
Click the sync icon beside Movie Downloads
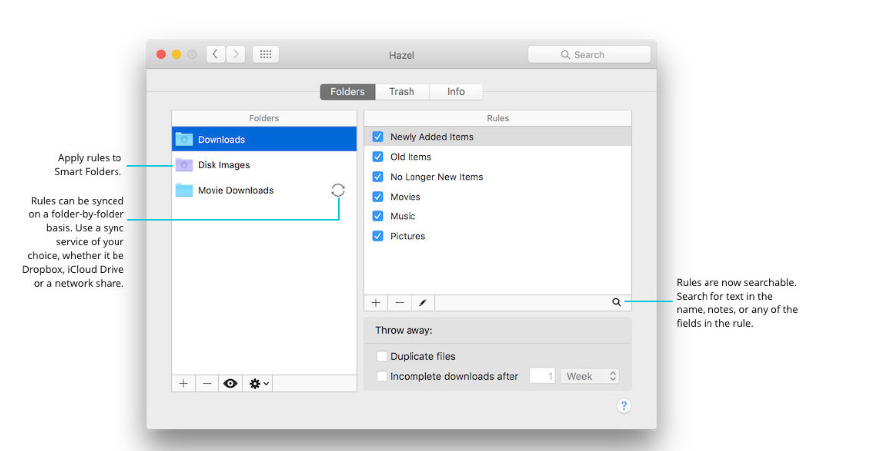coord(338,190)
